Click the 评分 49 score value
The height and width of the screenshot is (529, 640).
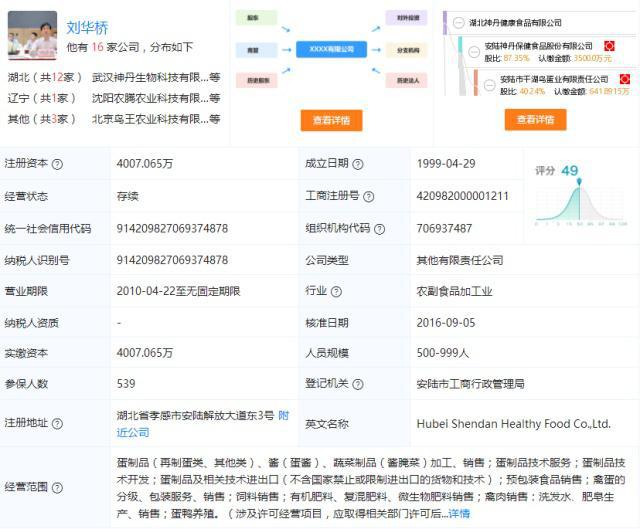click(569, 170)
